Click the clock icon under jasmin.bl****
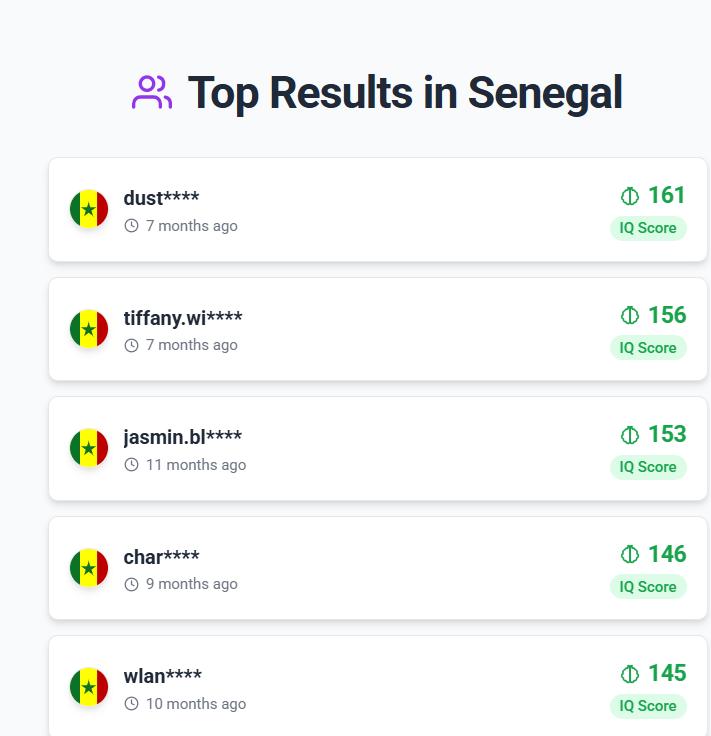The height and width of the screenshot is (736, 711). coord(131,465)
